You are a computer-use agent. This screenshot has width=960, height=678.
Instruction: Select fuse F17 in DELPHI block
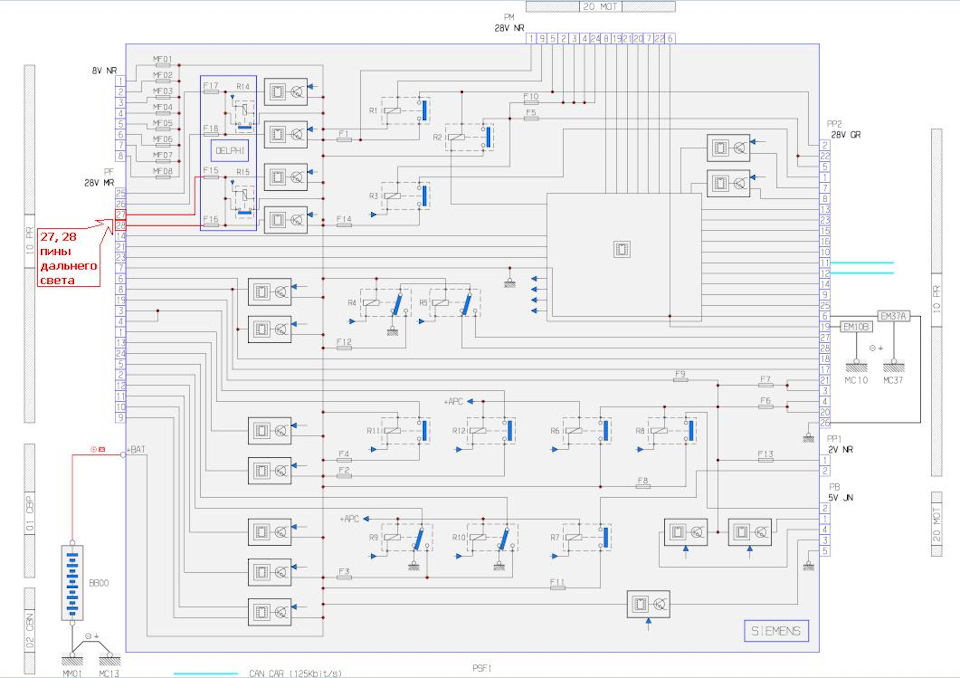(x=211, y=92)
